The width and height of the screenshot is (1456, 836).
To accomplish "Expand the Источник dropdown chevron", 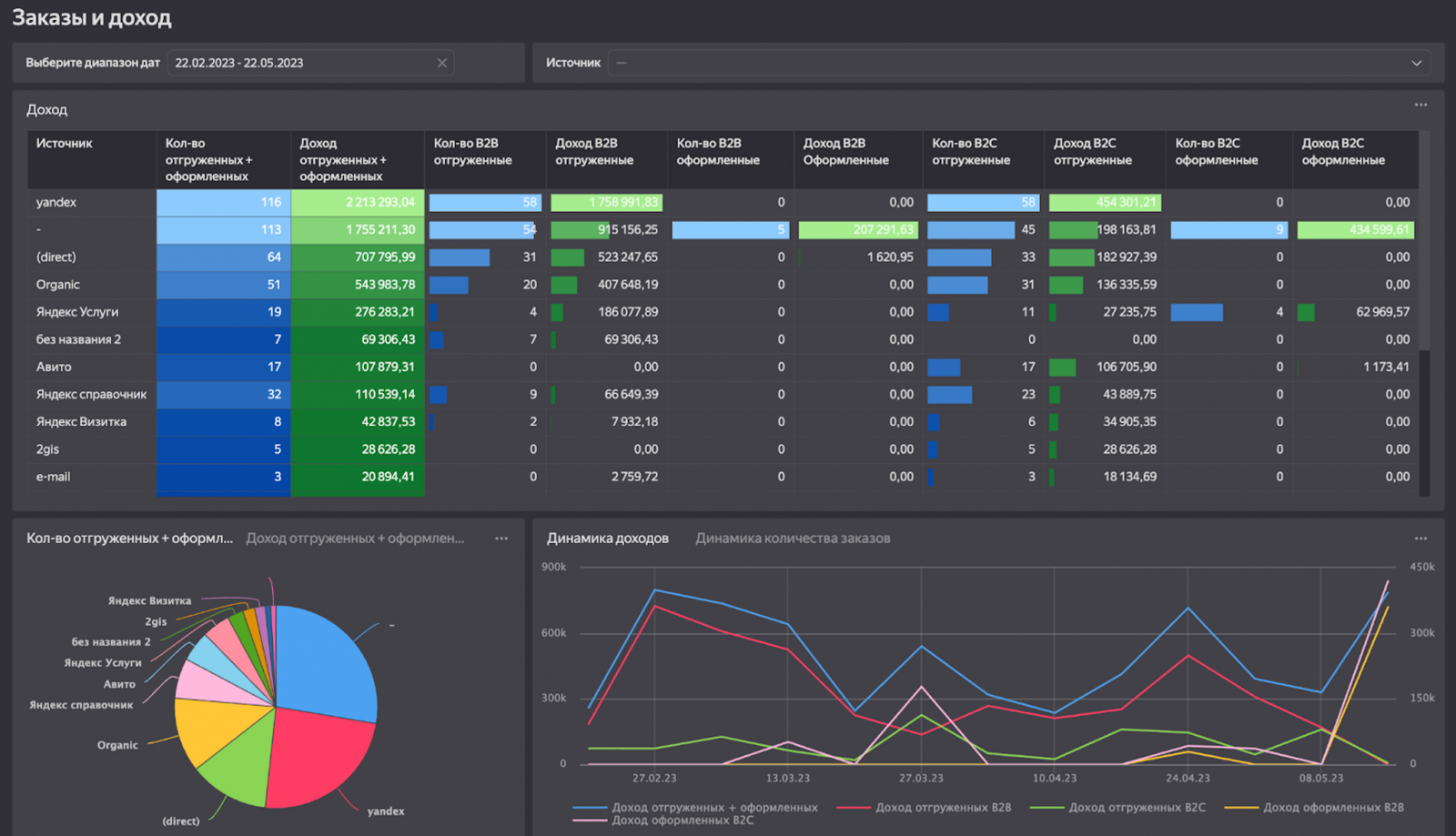I will pos(1416,63).
